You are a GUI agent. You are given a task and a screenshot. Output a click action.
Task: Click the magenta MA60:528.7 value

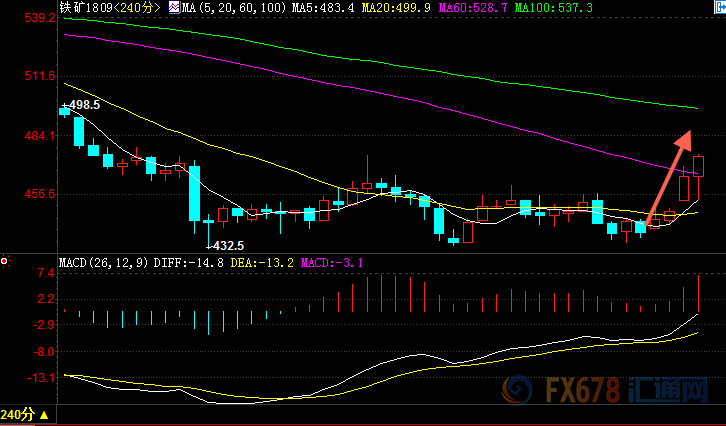(472, 7)
